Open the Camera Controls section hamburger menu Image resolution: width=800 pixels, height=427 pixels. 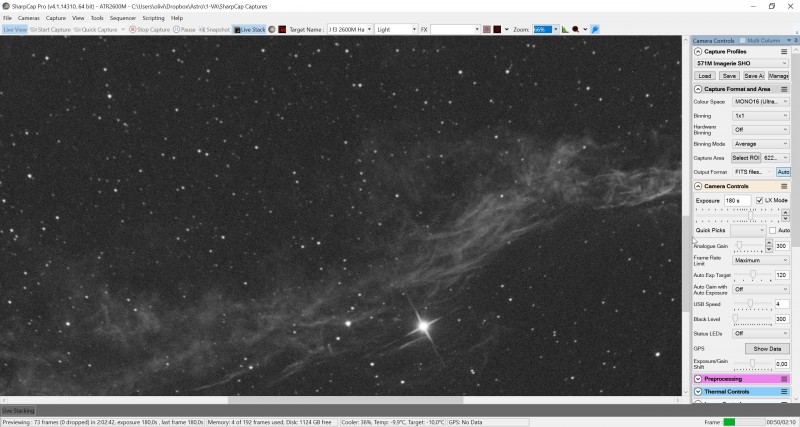click(x=784, y=186)
